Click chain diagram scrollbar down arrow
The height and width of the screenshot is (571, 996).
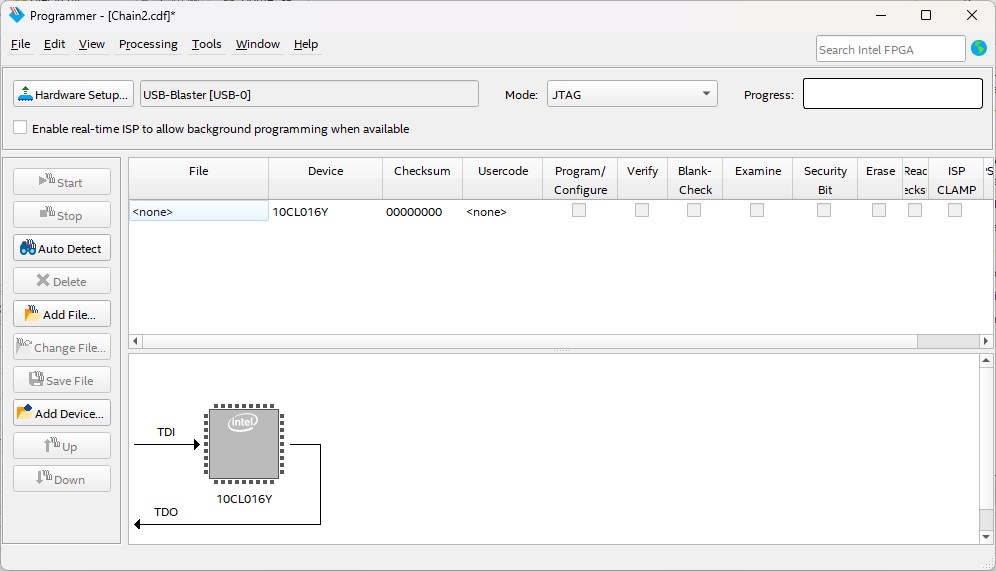tap(986, 537)
